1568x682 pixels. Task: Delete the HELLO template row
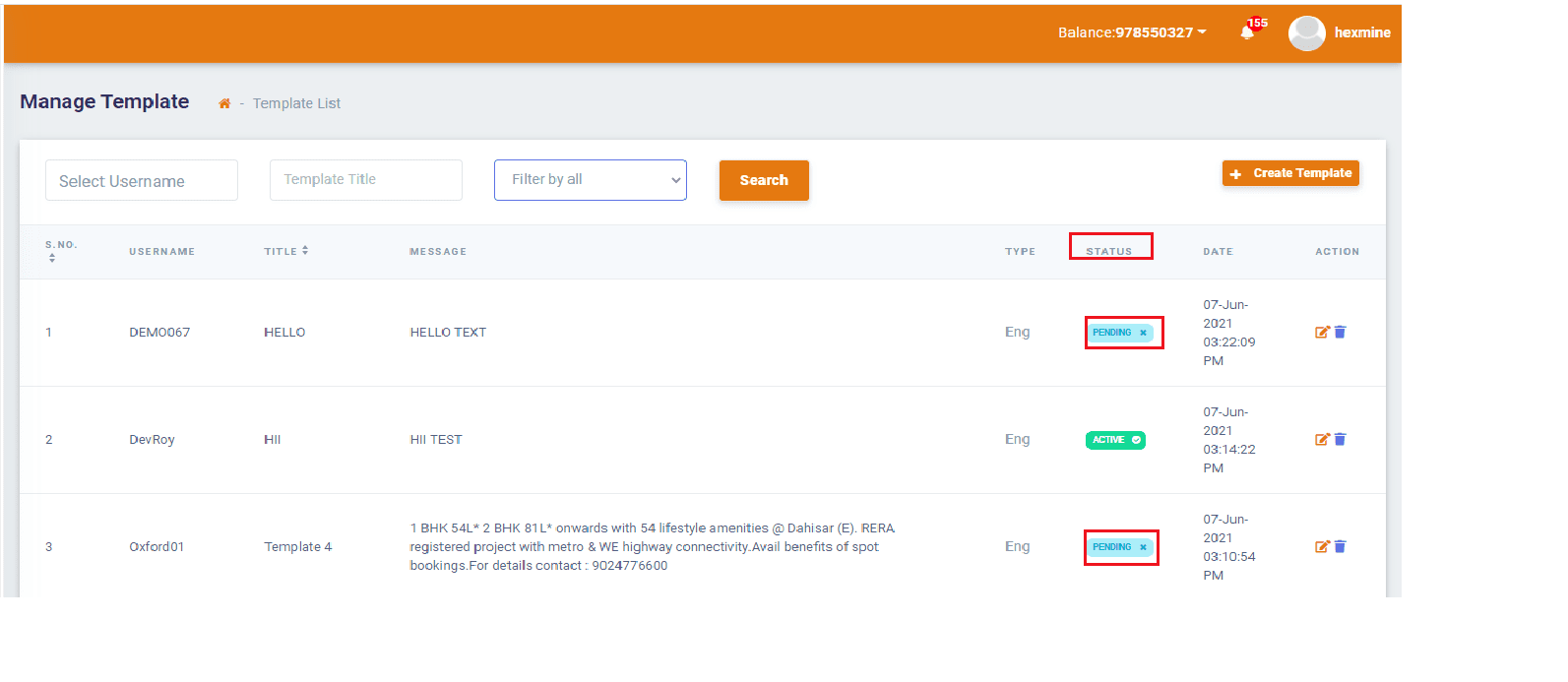tap(1340, 333)
